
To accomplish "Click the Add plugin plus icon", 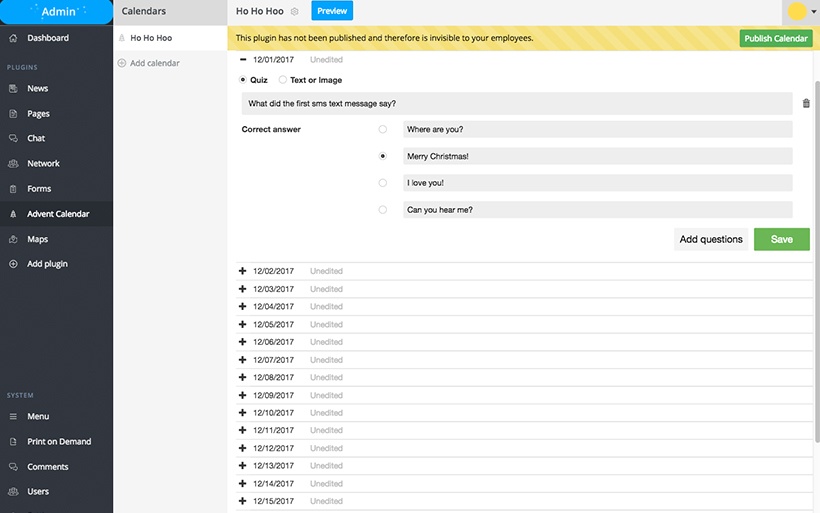I will [14, 264].
